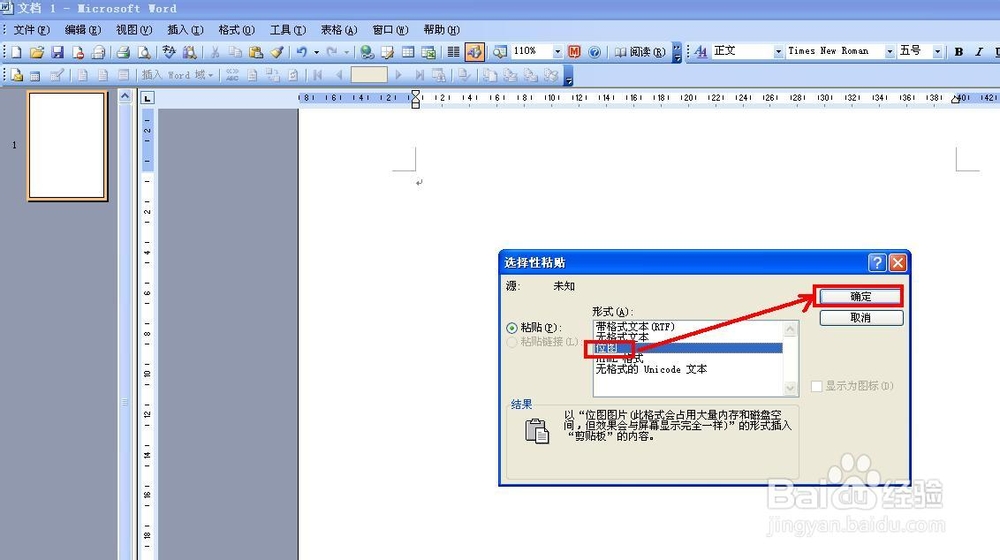Open the Redo history dropdown arrow
The width and height of the screenshot is (1000, 560).
[347, 52]
